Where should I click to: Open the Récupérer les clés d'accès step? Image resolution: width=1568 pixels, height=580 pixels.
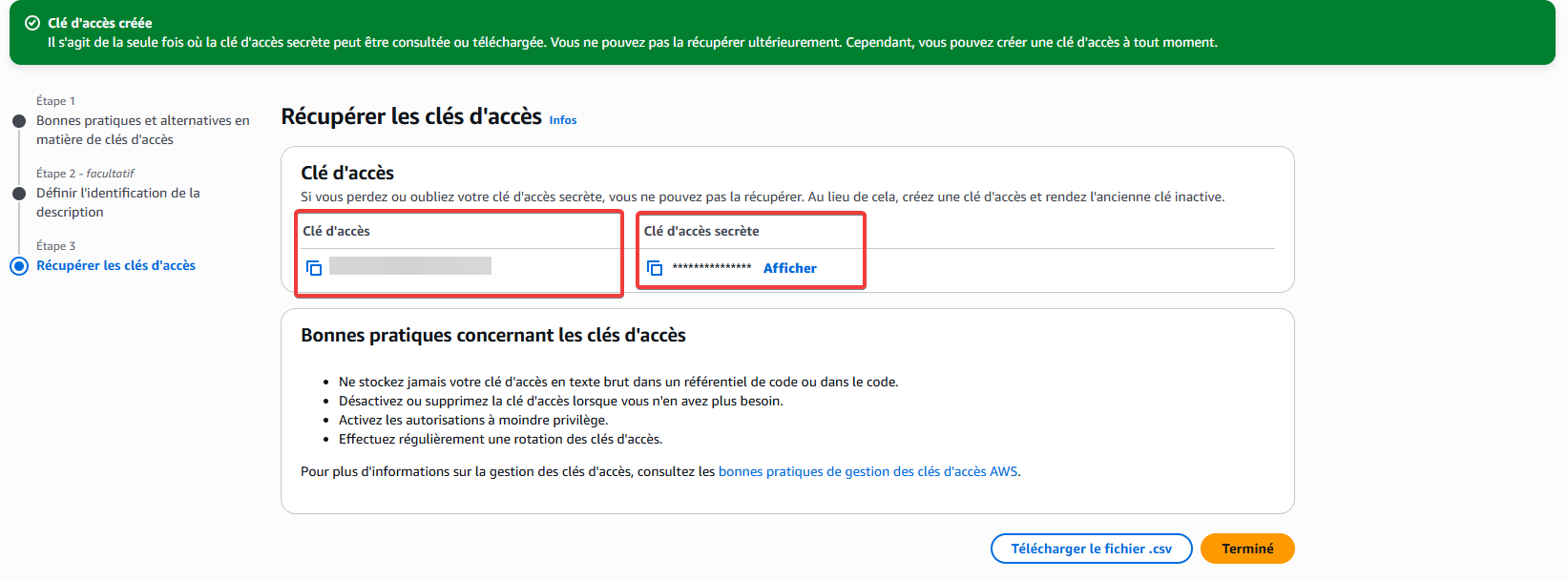click(x=115, y=265)
